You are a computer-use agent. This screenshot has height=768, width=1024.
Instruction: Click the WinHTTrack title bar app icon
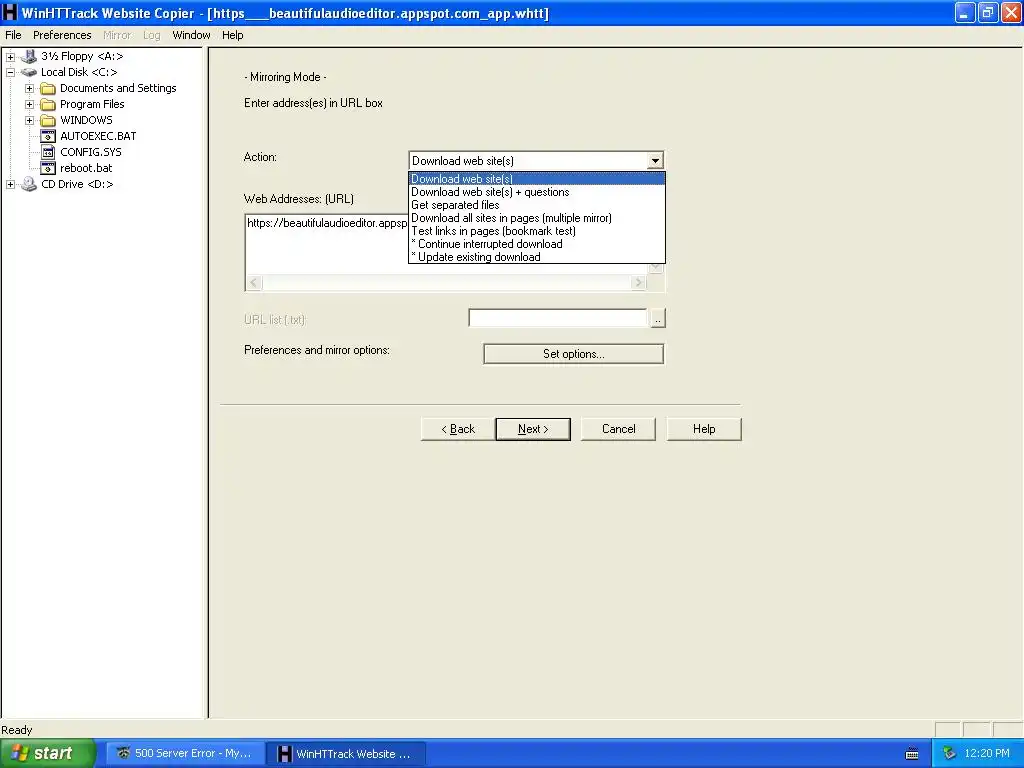coord(10,12)
